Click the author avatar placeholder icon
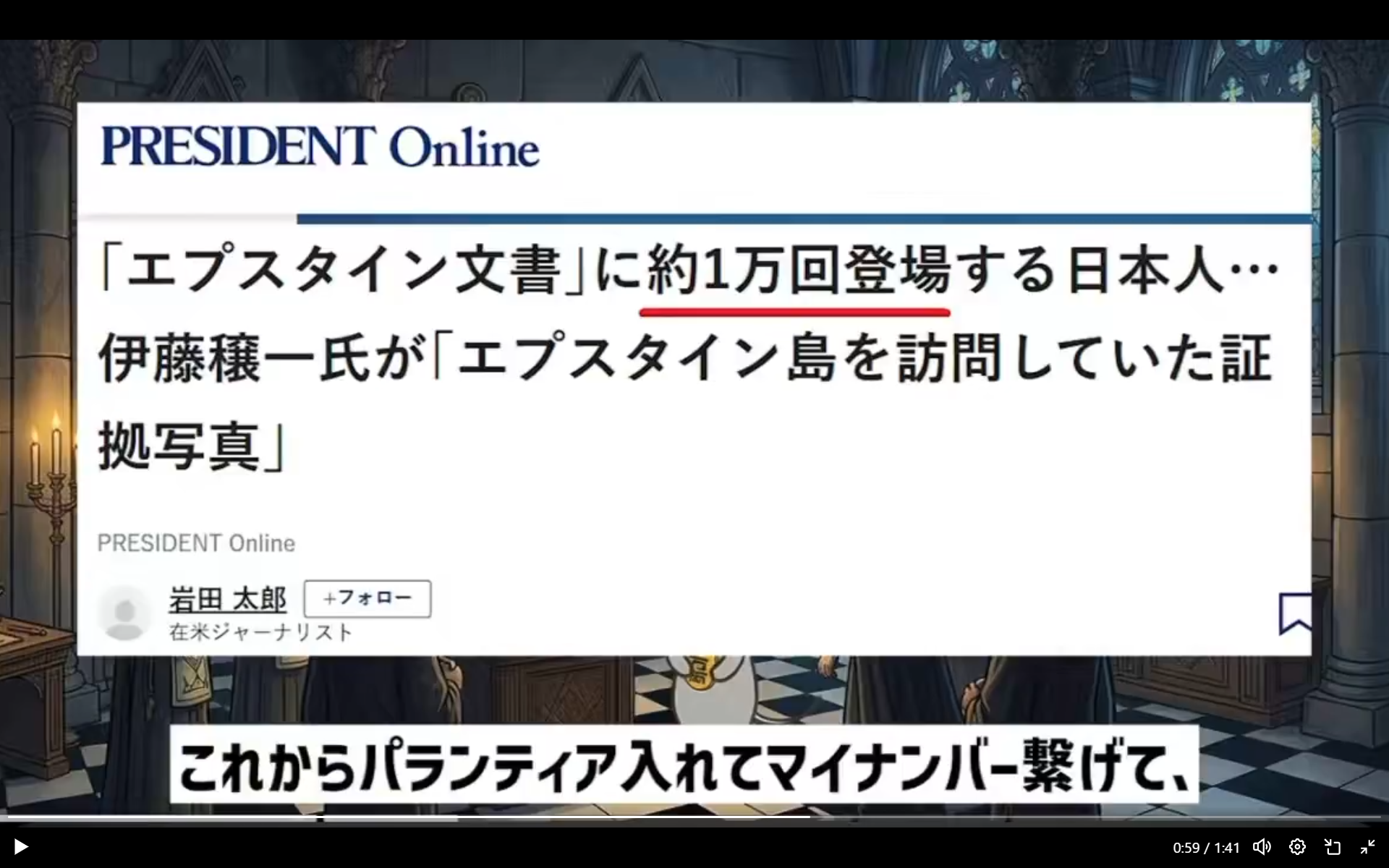 tap(124, 613)
